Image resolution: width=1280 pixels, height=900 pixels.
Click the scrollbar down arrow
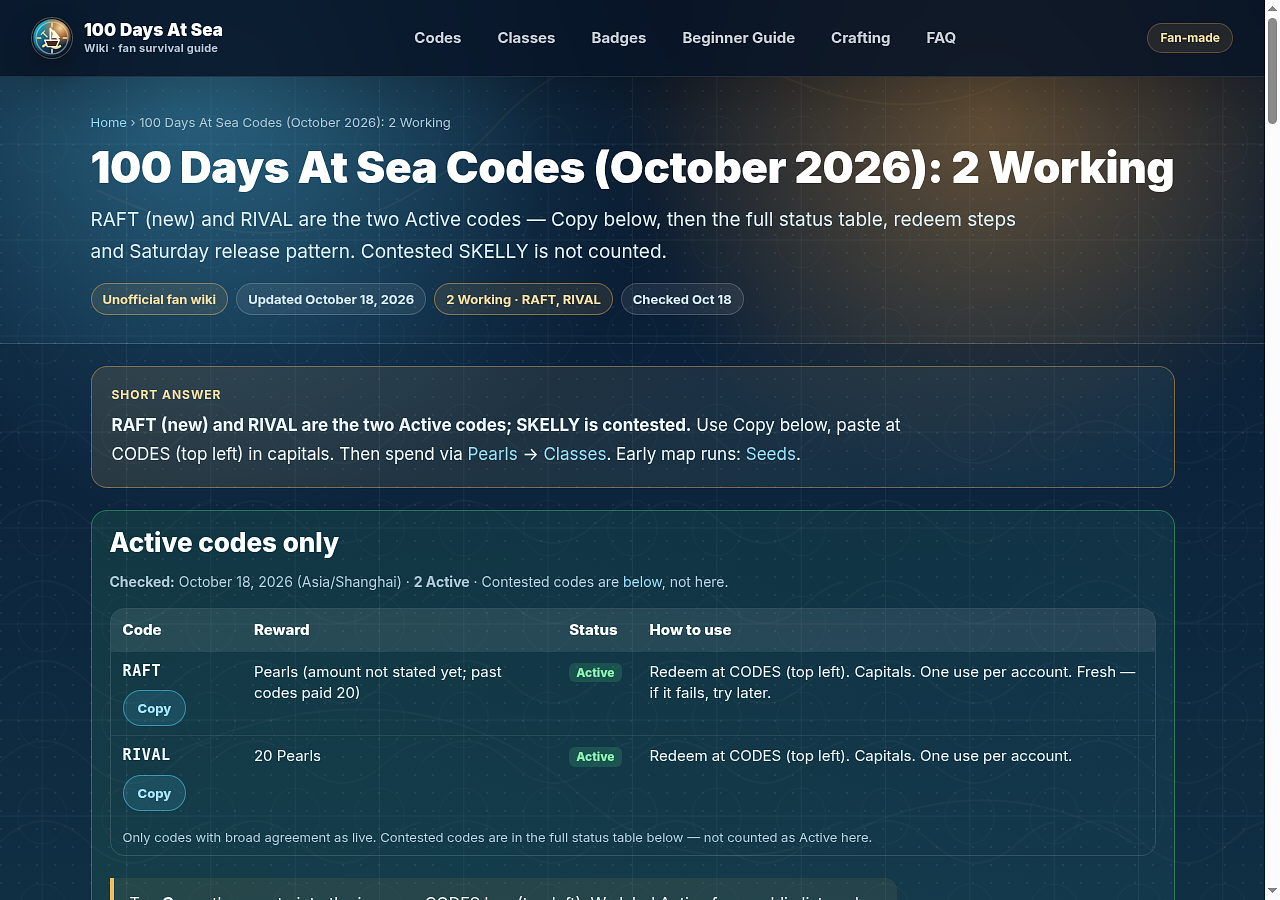1272,891
